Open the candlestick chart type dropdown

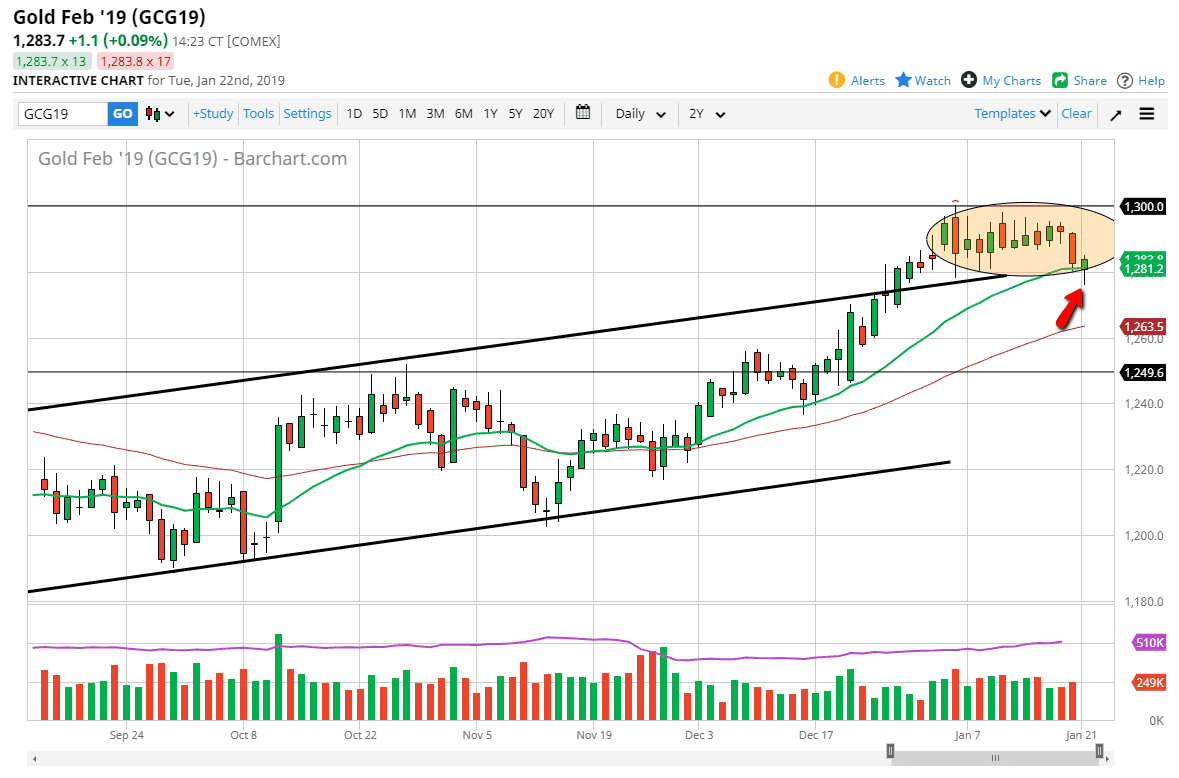pos(160,114)
